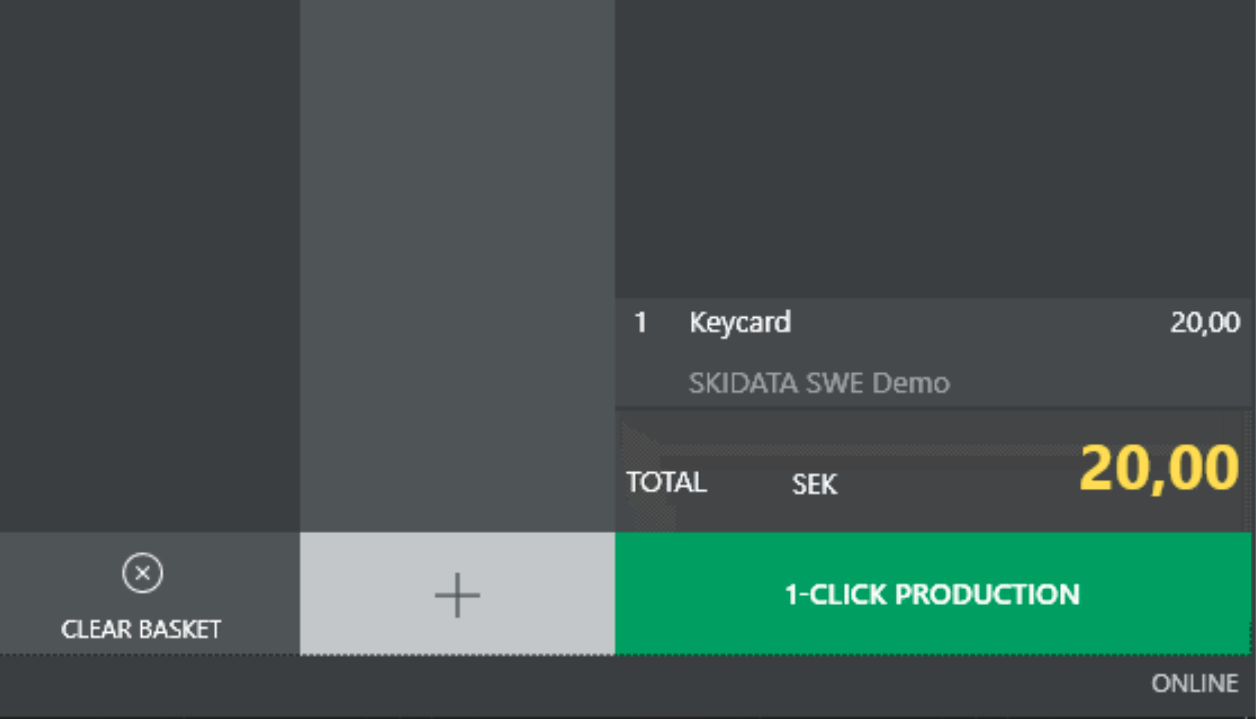Screen dimensions: 1256x719
Task: Click the CLEAR BASKET text label
Action: point(141,630)
